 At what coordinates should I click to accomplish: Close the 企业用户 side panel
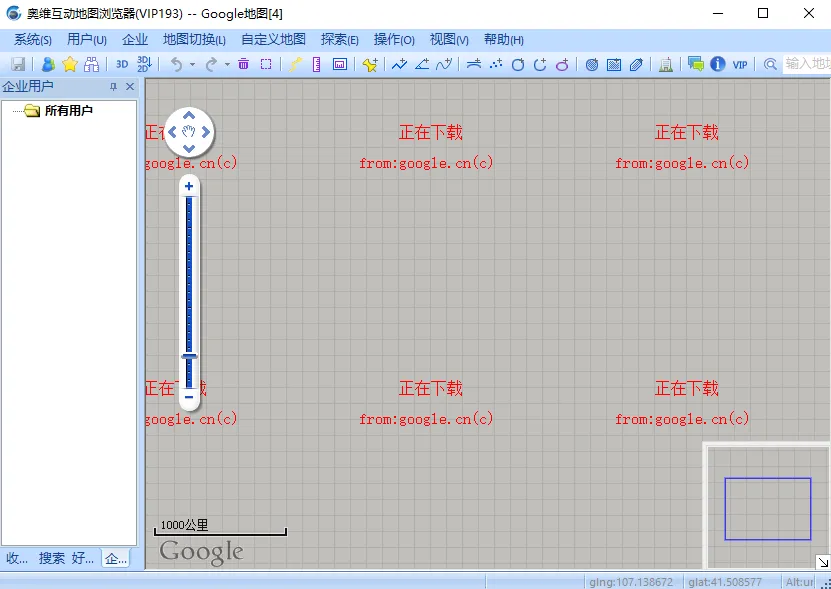coord(130,86)
